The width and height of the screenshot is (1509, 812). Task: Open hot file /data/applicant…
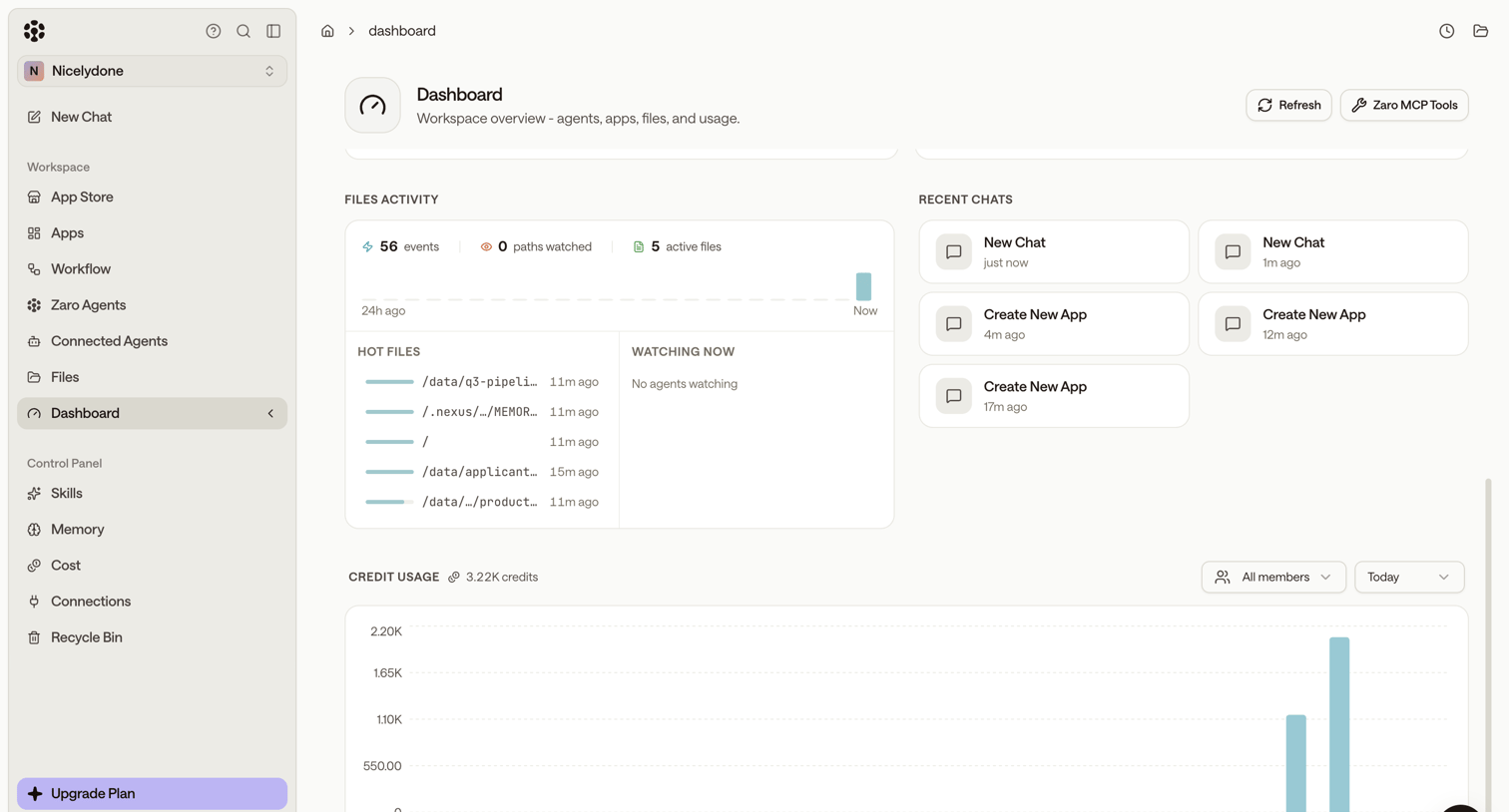click(x=482, y=472)
